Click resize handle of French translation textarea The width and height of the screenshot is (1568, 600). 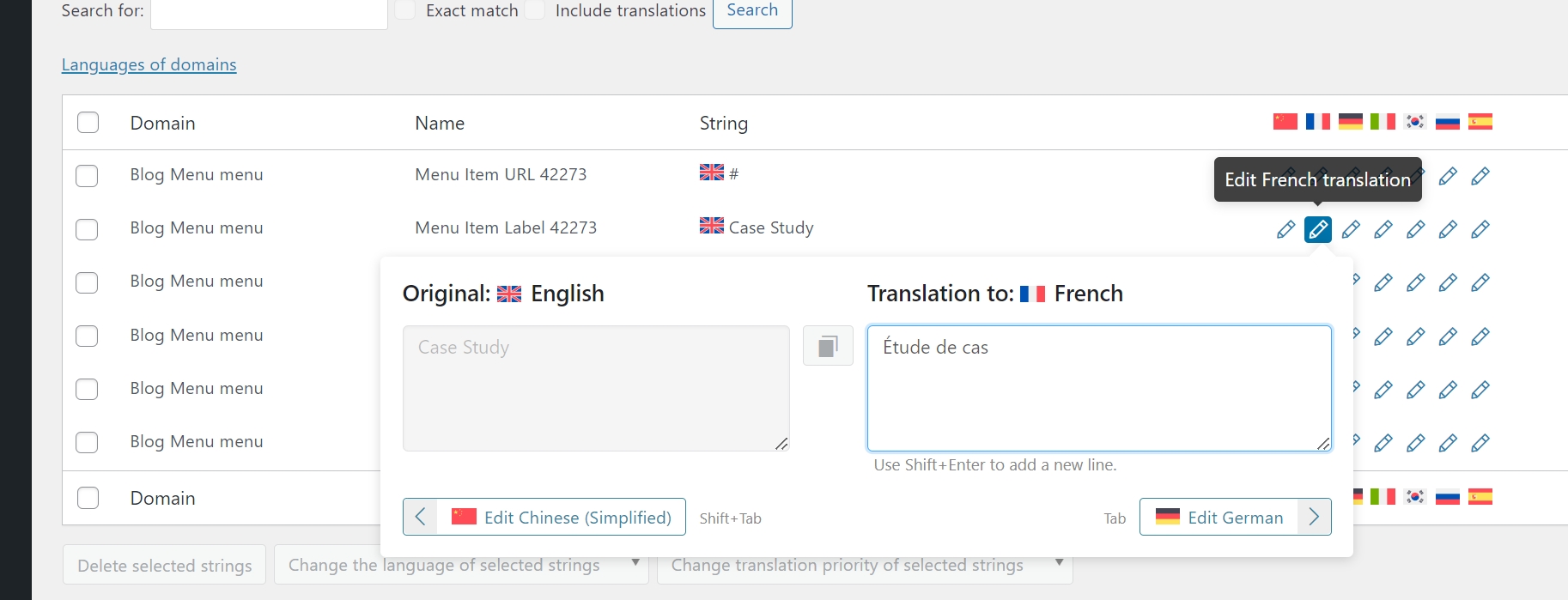tap(1323, 443)
